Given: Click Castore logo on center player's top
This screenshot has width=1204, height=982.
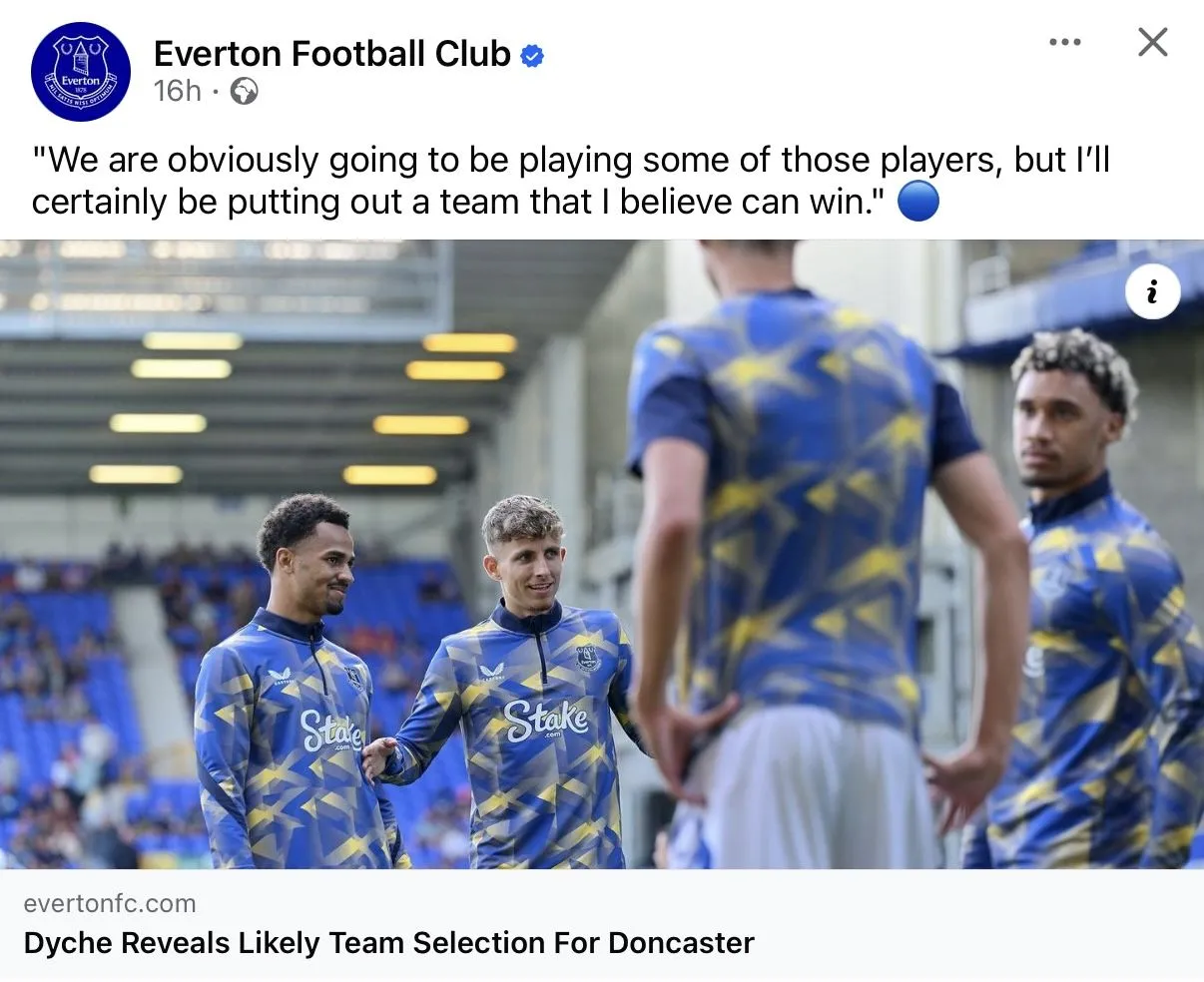Looking at the screenshot, I should click(x=490, y=673).
